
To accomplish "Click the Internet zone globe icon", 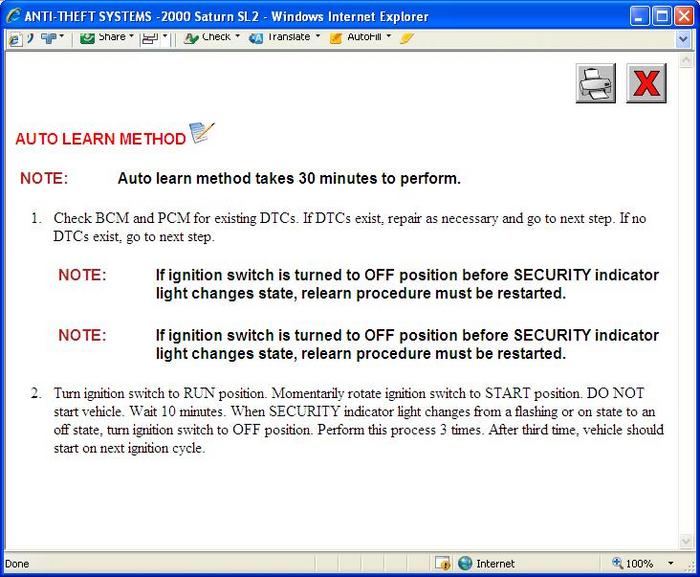I will pos(465,563).
